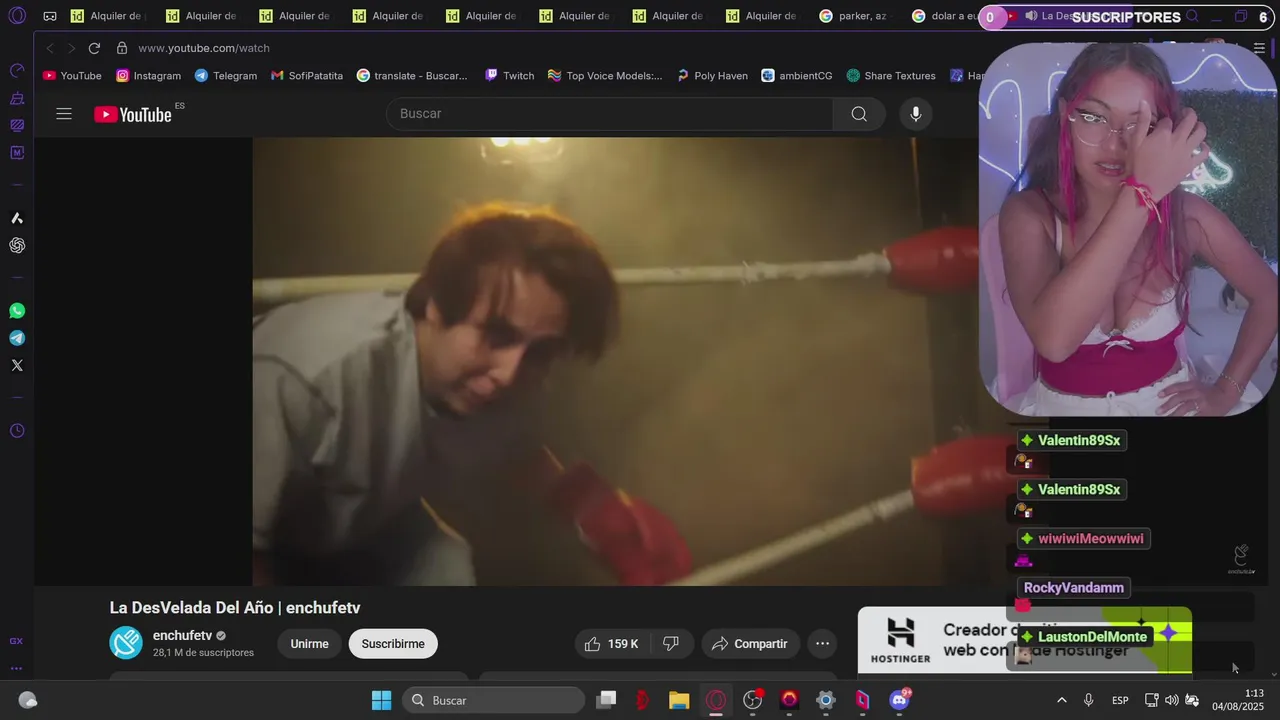Open ChatGPT from the sidebar

[17, 245]
